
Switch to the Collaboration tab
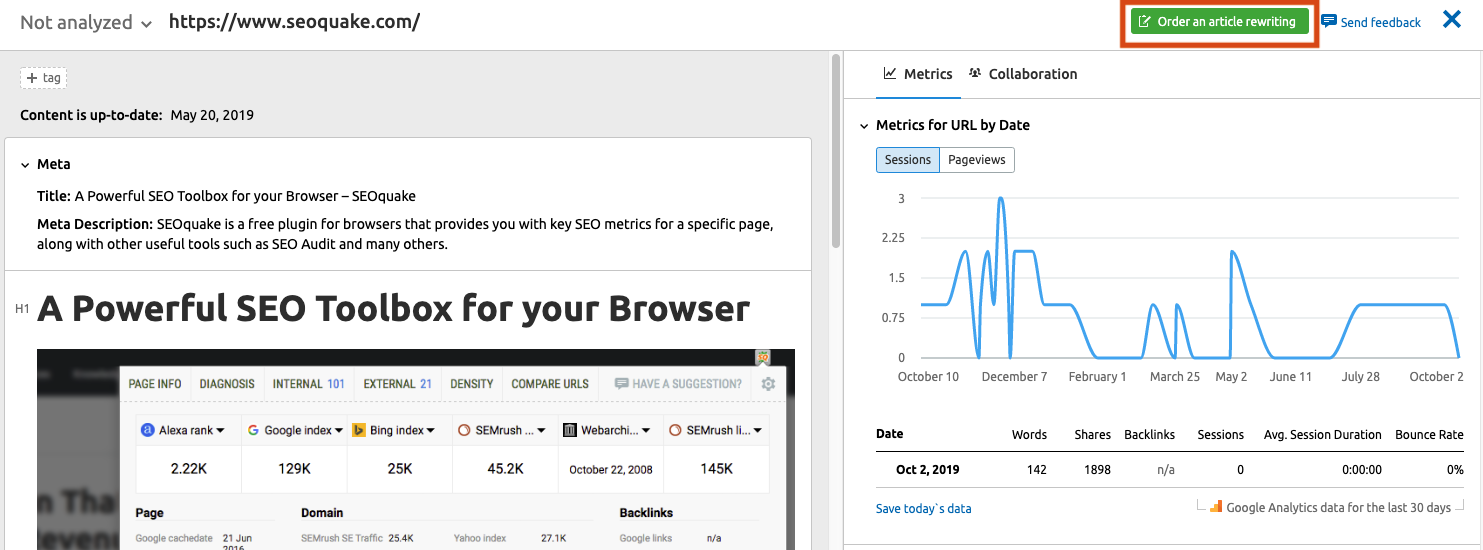tap(1023, 74)
